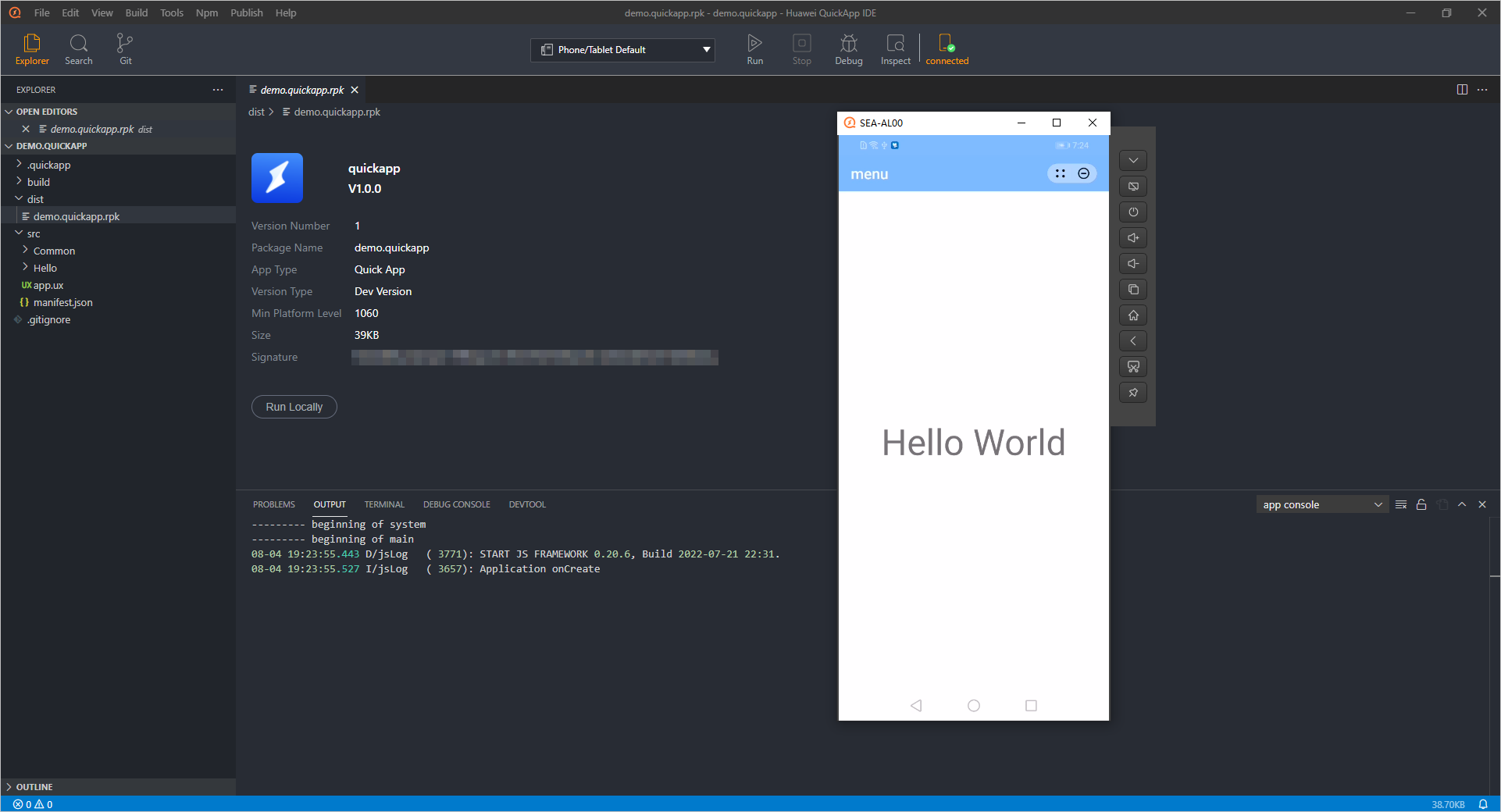This screenshot has width=1501, height=812.
Task: Expand the .quickapp folder
Action: coord(118,165)
